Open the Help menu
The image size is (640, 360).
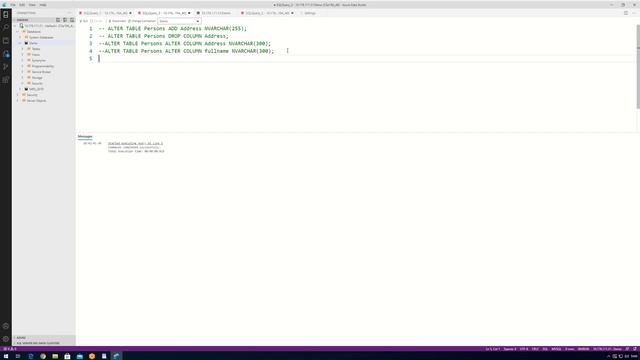pos(43,5)
